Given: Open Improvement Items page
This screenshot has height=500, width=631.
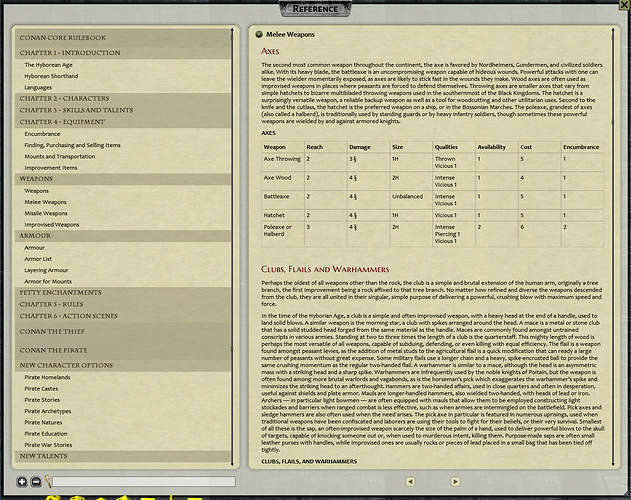Looking at the screenshot, I should 51,167.
